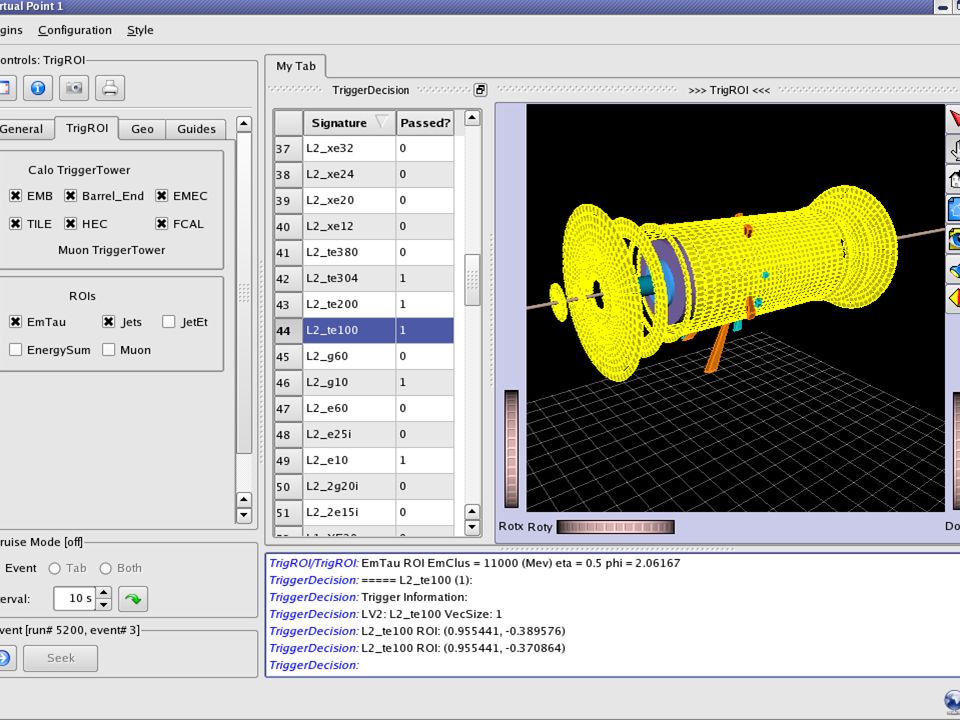Uncheck the EMB calo trigger tower checkbox
The width and height of the screenshot is (960, 720).
click(x=16, y=196)
